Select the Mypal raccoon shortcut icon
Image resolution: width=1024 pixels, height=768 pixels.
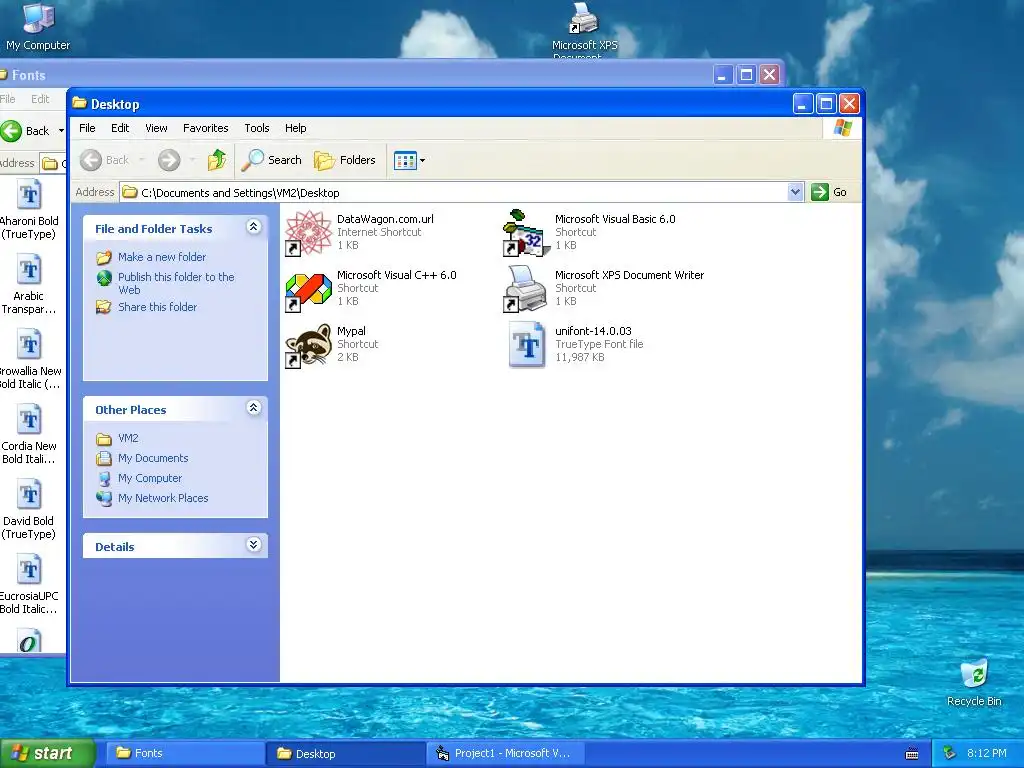[308, 345]
